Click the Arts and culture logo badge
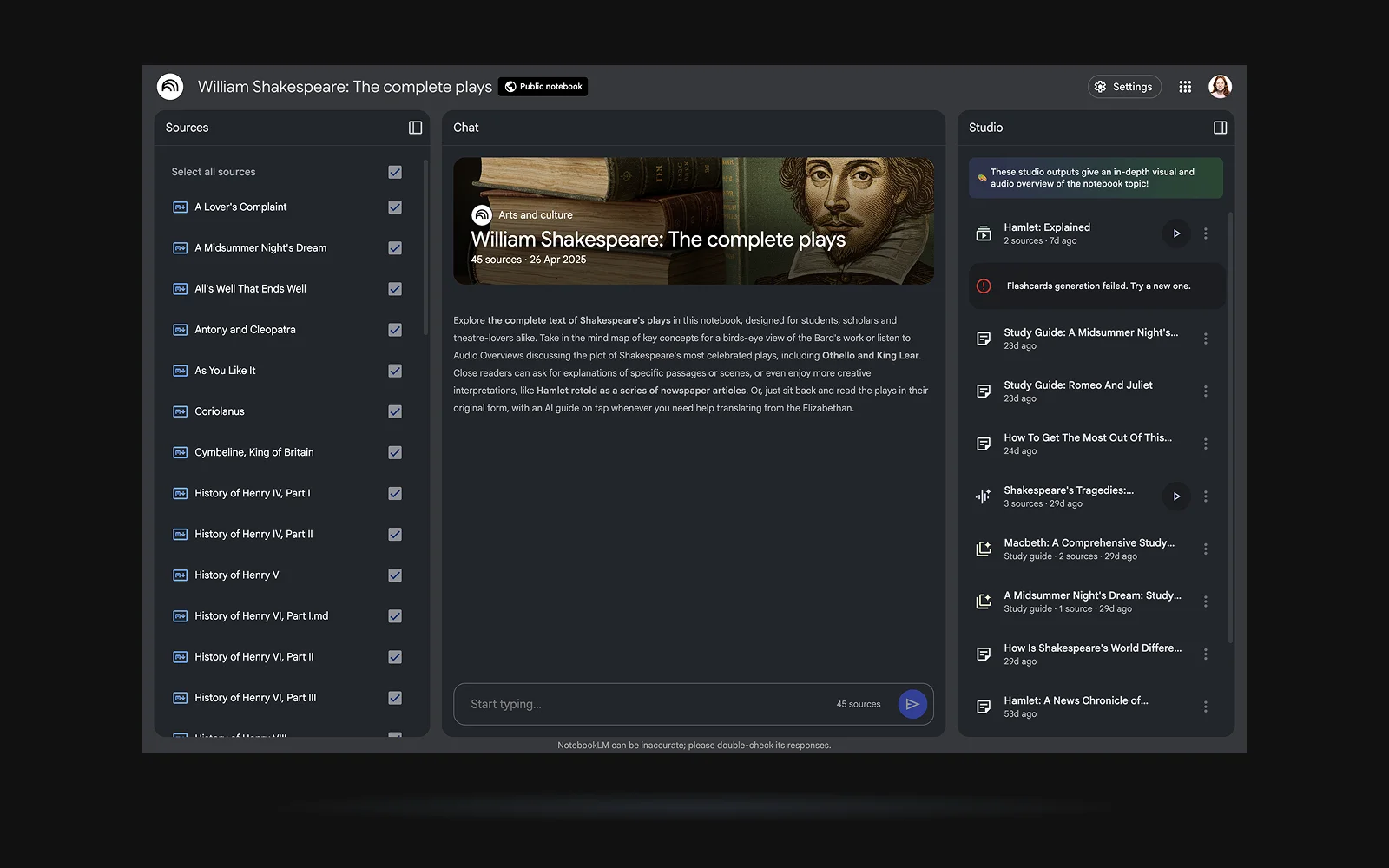Image resolution: width=1389 pixels, height=868 pixels. pyautogui.click(x=481, y=214)
